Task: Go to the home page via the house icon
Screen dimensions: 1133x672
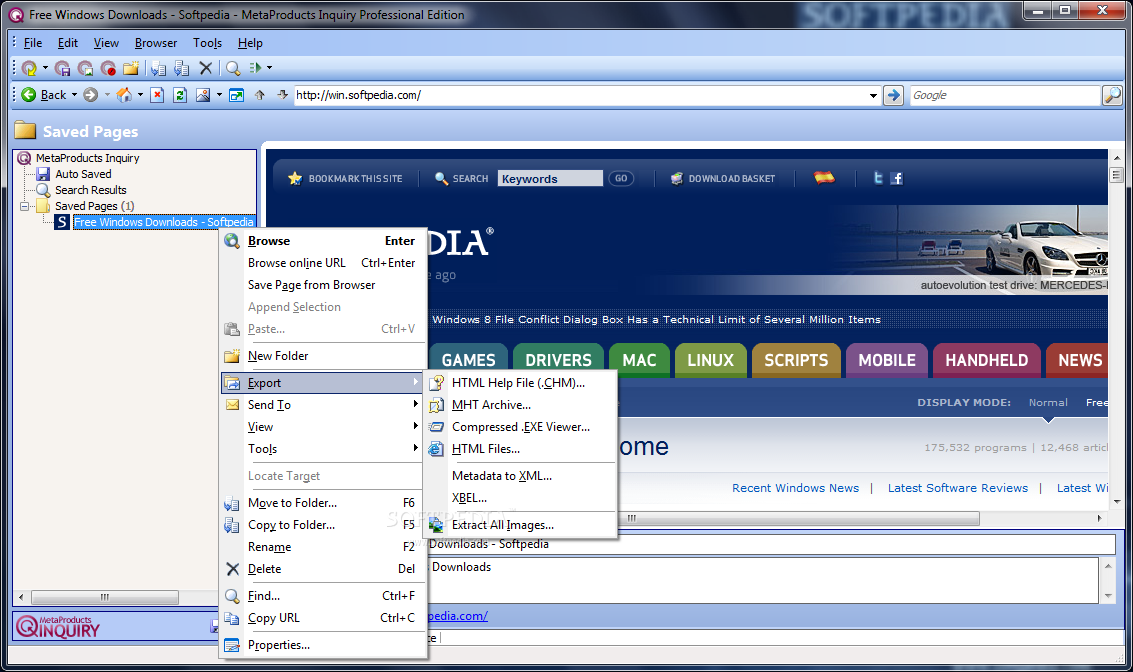Action: (x=124, y=95)
